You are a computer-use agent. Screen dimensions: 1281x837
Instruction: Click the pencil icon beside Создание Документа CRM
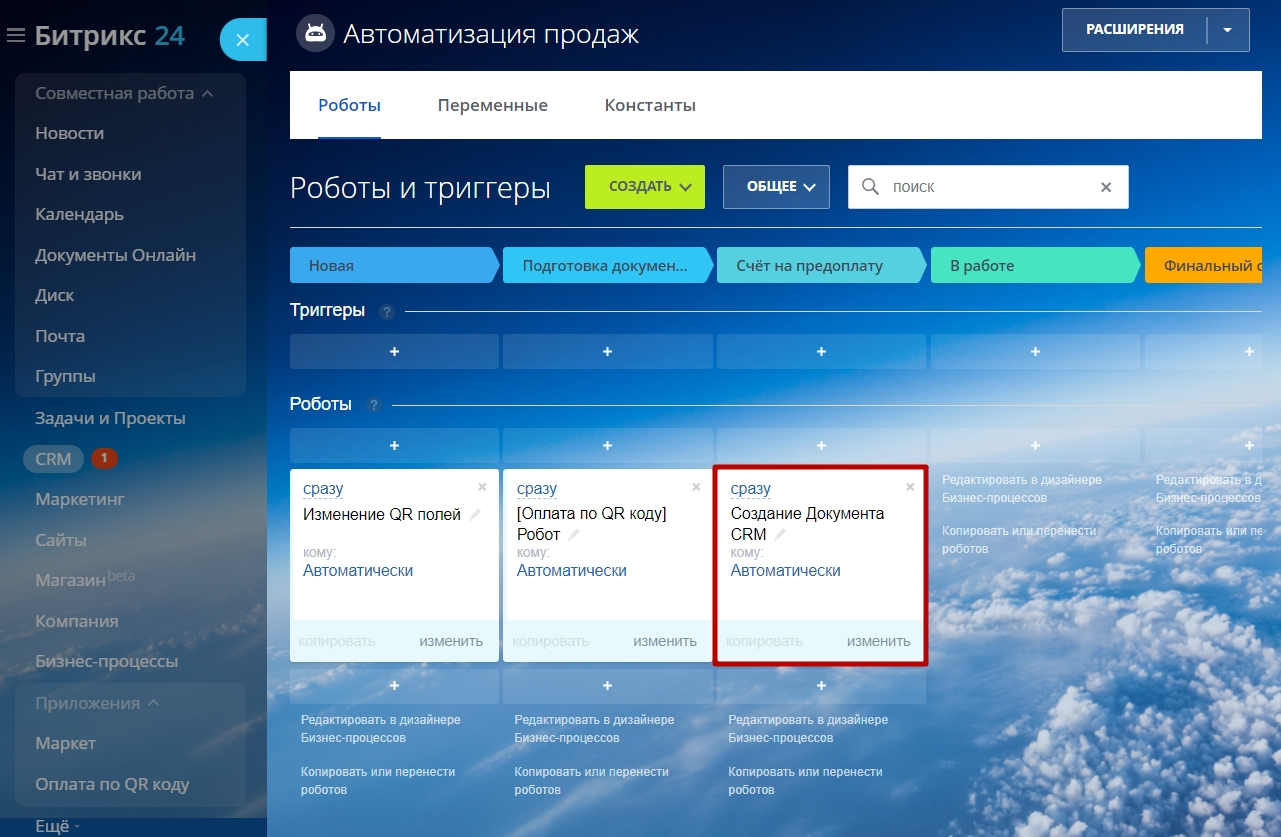(780, 535)
